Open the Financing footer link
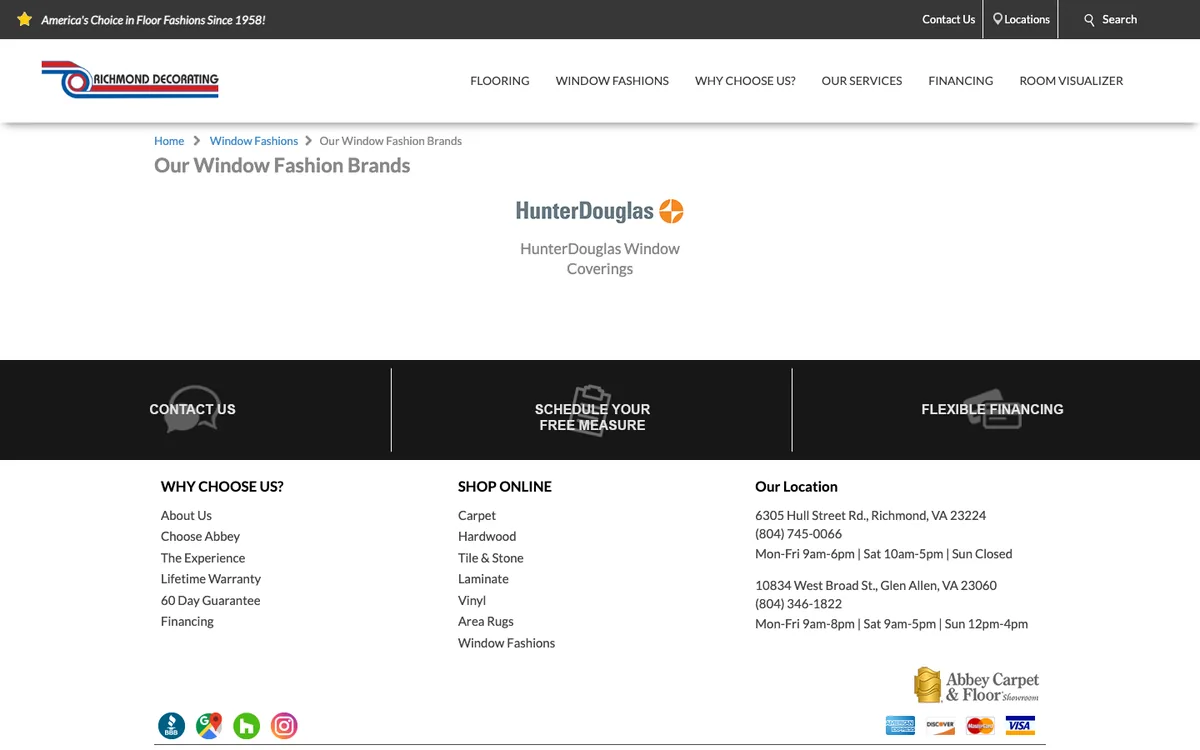Screen dimensions: 1200x750 tap(187, 622)
